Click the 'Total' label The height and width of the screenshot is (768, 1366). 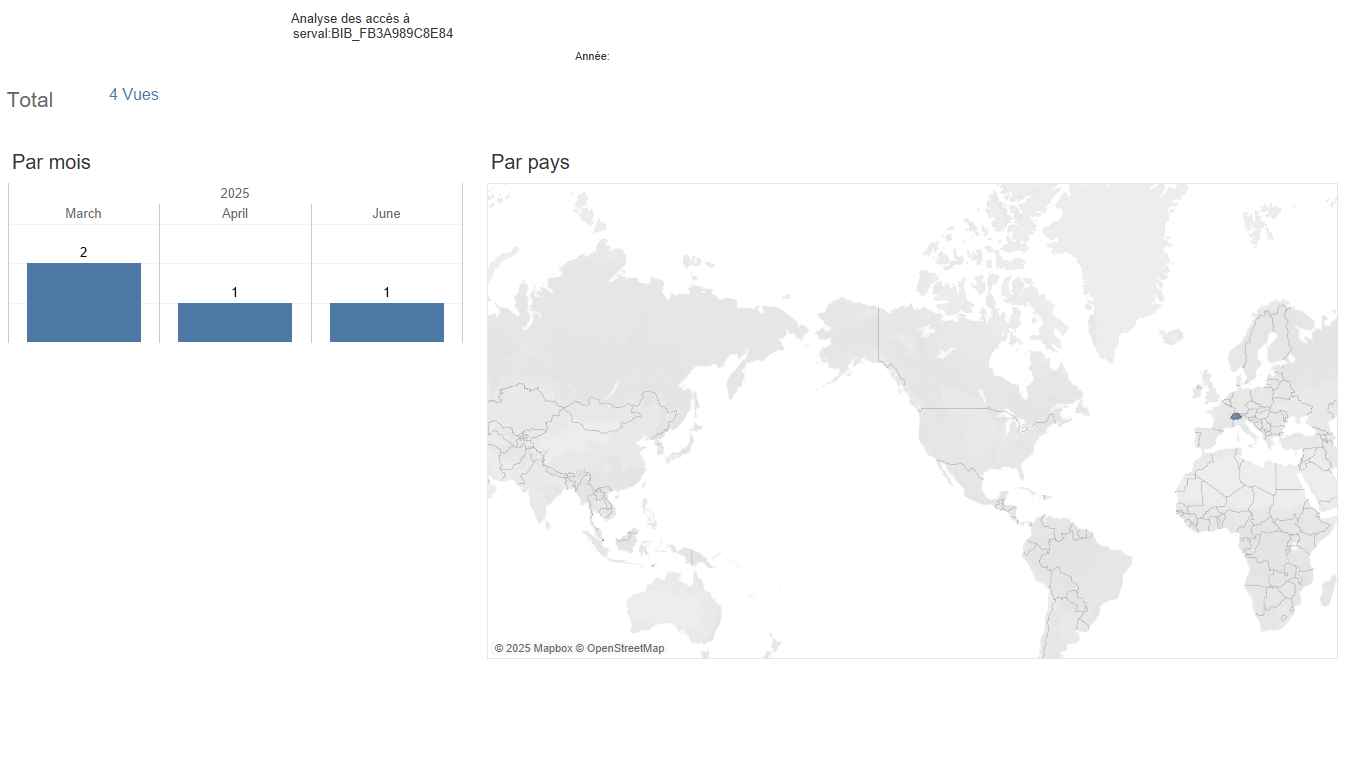[x=30, y=100]
